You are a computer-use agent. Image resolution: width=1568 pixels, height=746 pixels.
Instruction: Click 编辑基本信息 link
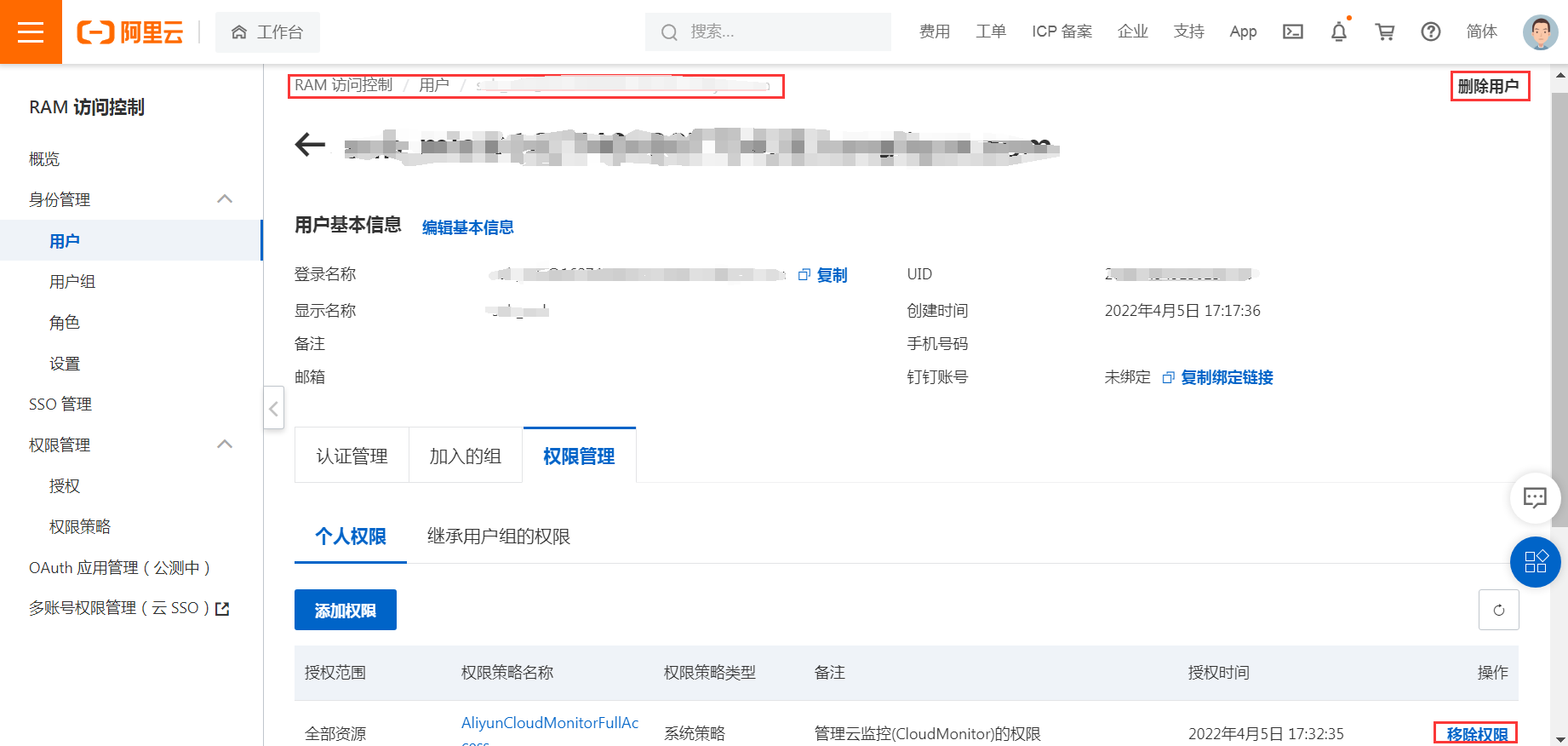(468, 227)
